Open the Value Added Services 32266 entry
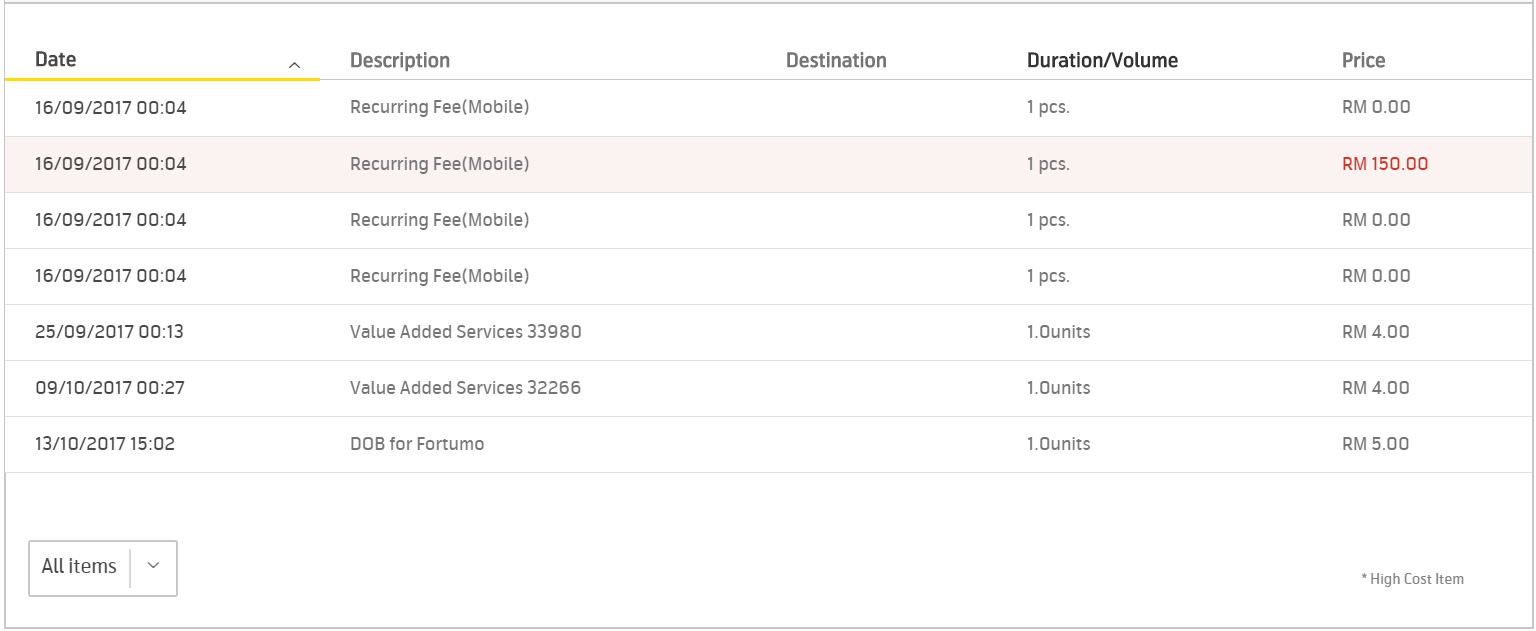The image size is (1536, 631). 465,388
